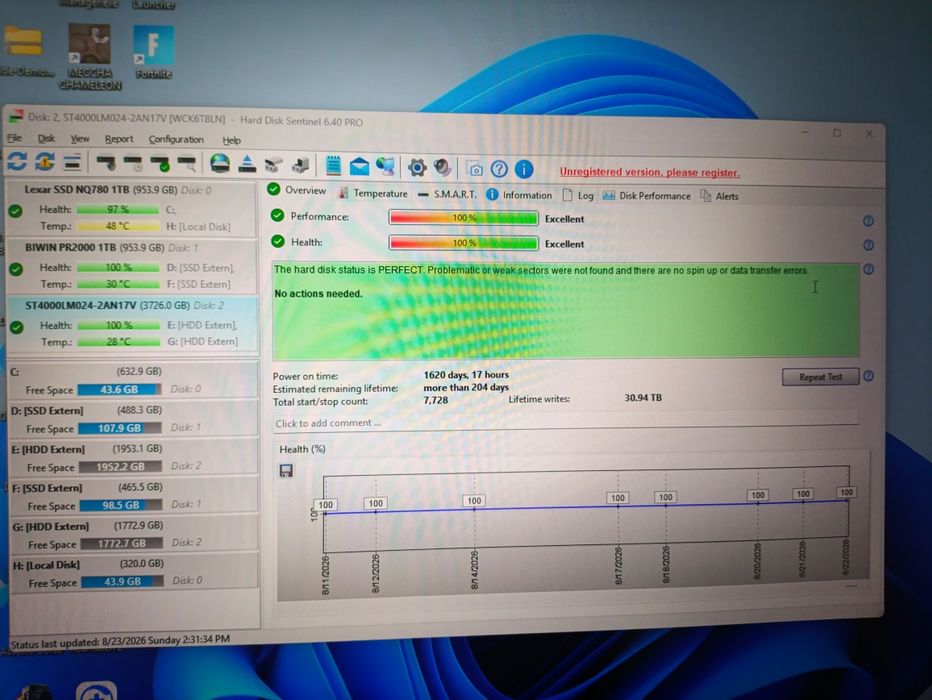Switch to the Information tab
The width and height of the screenshot is (932, 700).
tap(519, 195)
